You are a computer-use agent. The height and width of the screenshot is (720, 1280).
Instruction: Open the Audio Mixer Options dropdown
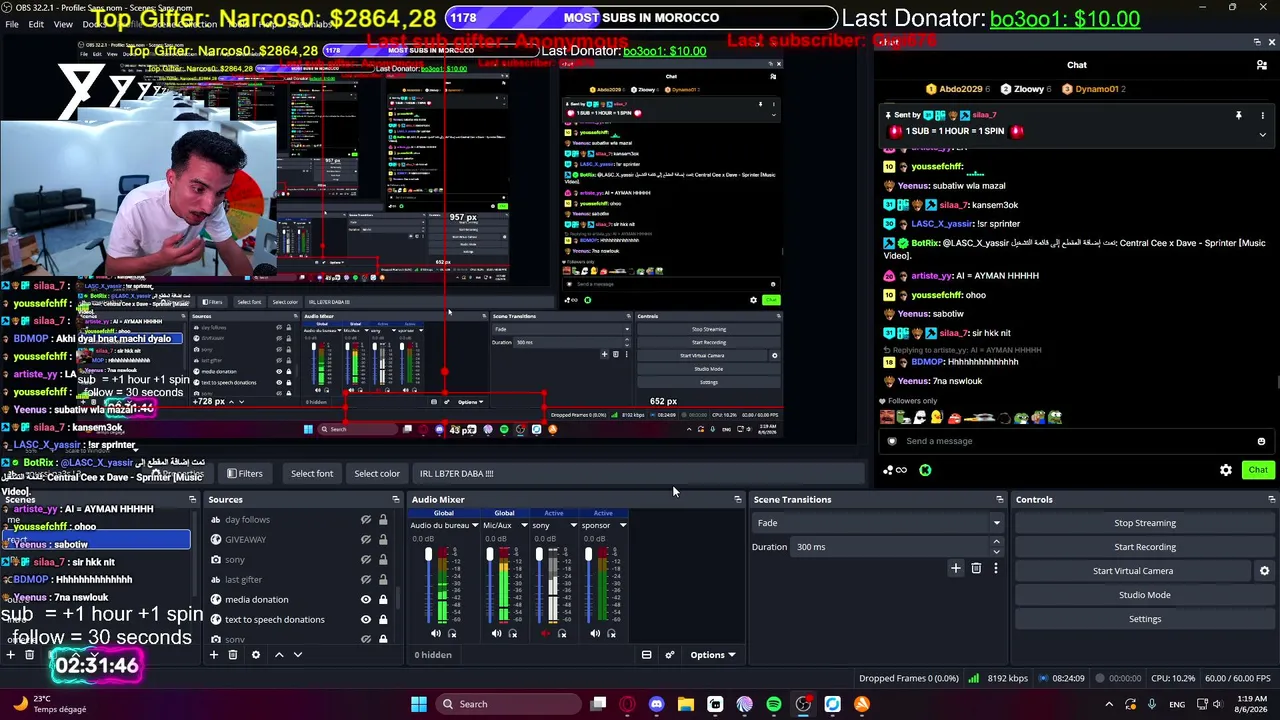click(x=713, y=655)
